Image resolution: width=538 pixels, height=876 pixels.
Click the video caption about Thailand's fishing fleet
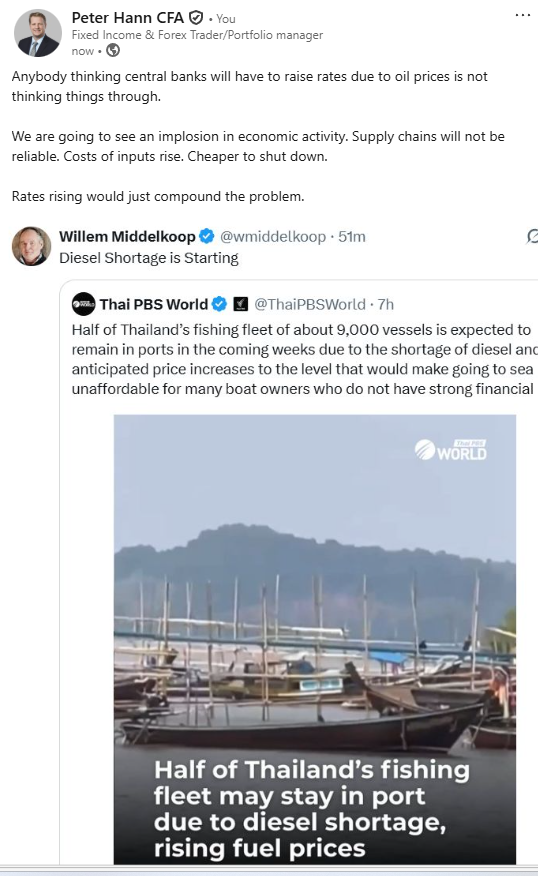tap(312, 808)
